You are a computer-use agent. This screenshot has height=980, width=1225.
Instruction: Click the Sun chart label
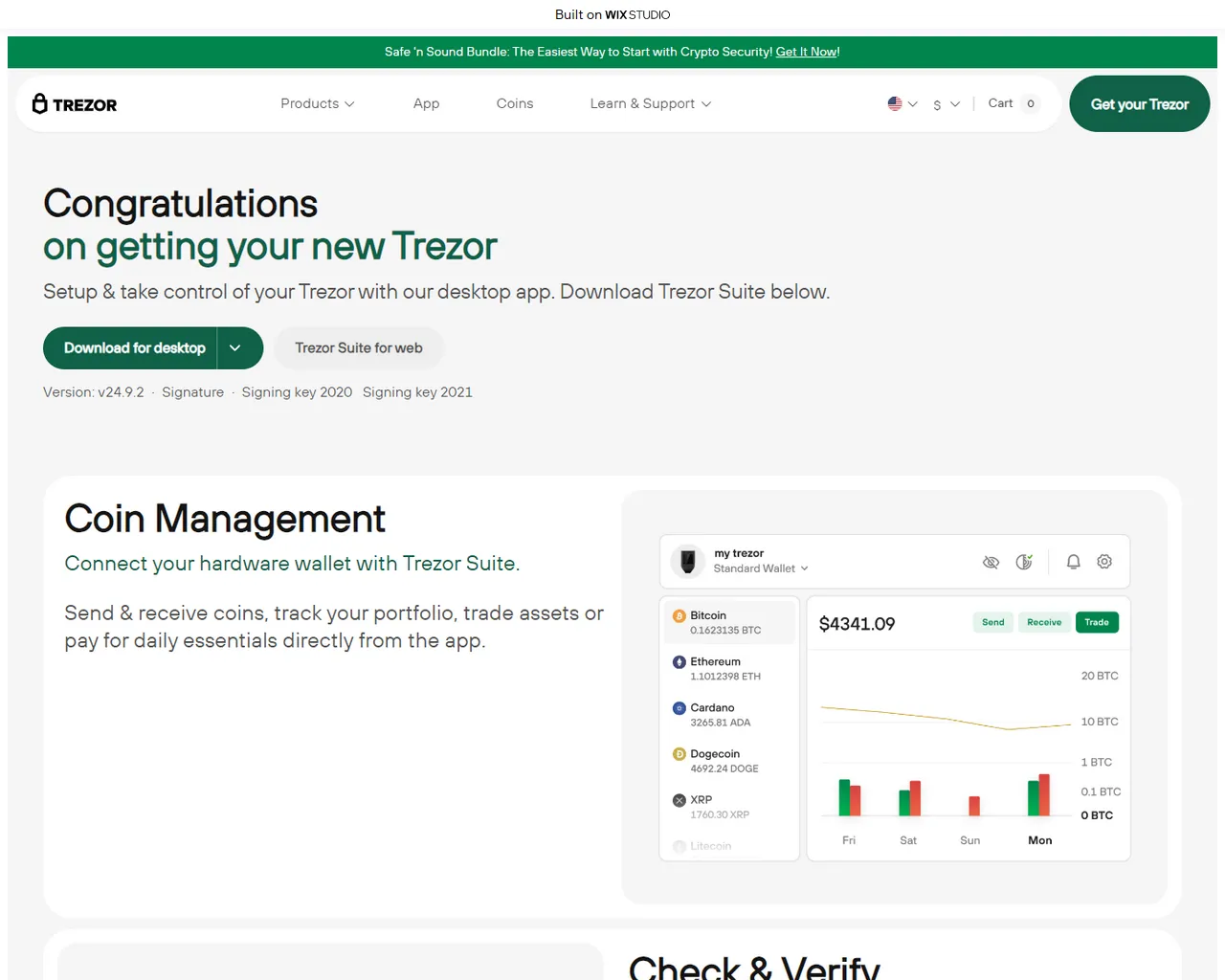[970, 840]
